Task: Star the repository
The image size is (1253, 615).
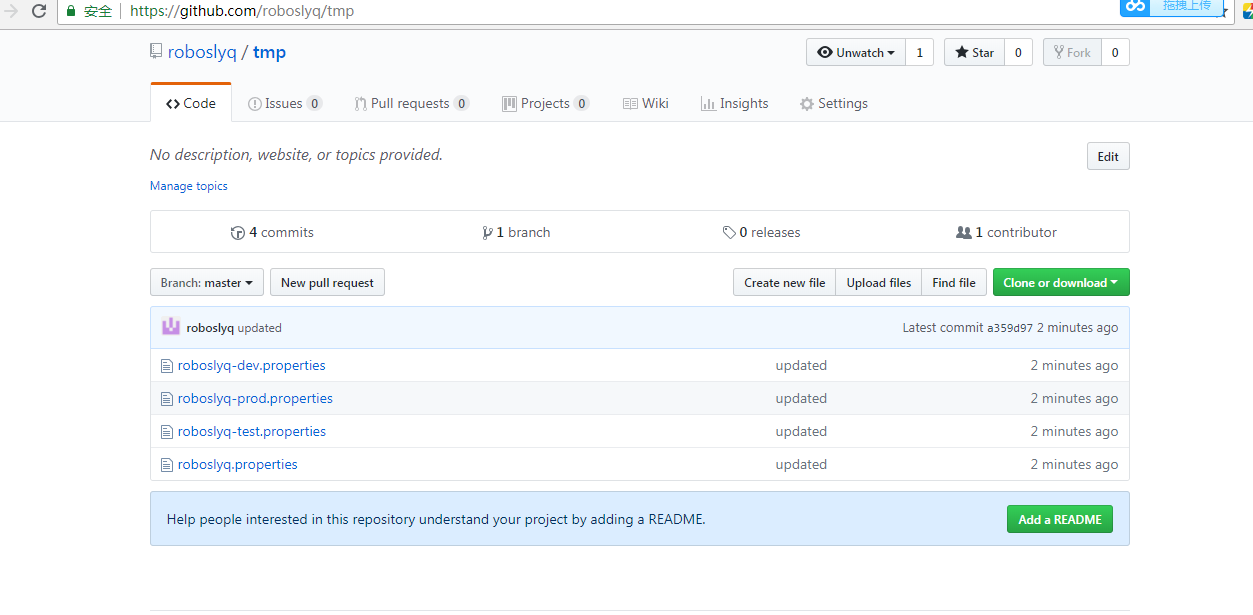Action: 974,53
